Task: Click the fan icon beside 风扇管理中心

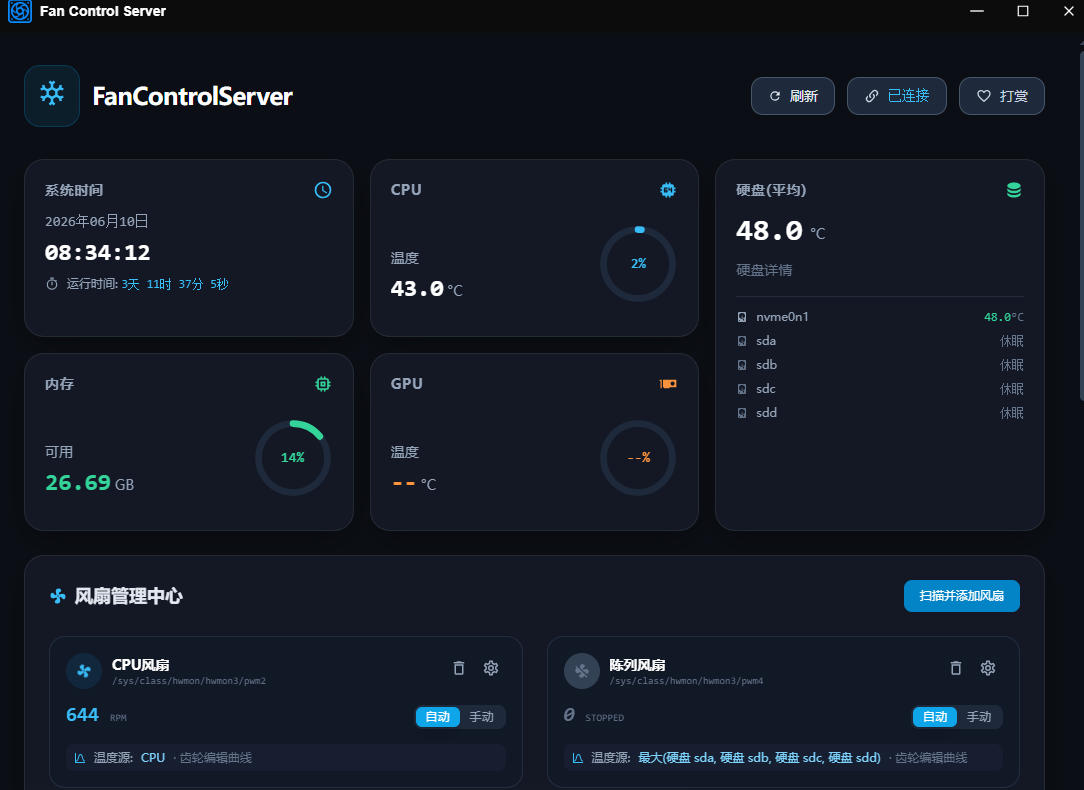Action: click(58, 596)
